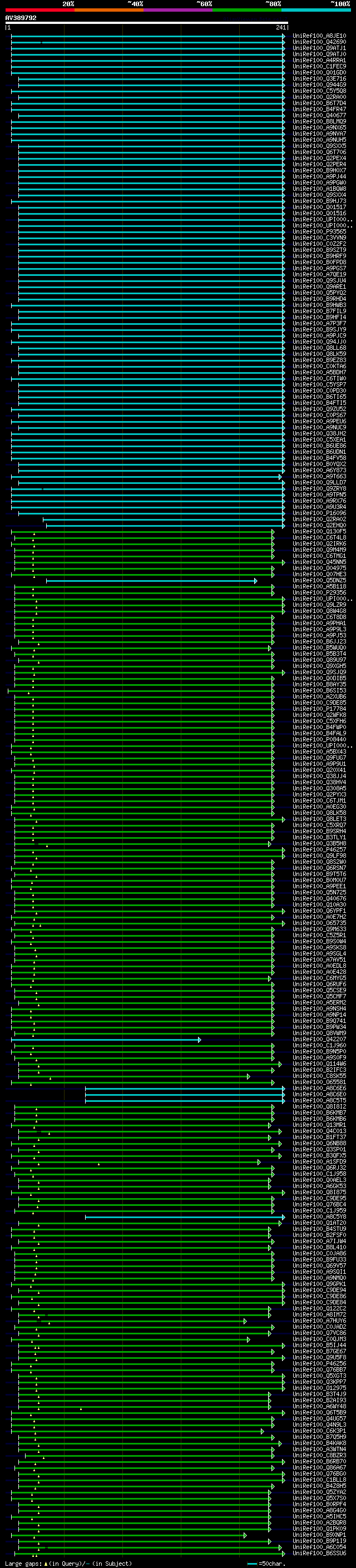Click the UniRef100_A8JE10 alignment bar
Image resolution: width=356 pixels, height=1568 pixels.
[148, 36]
